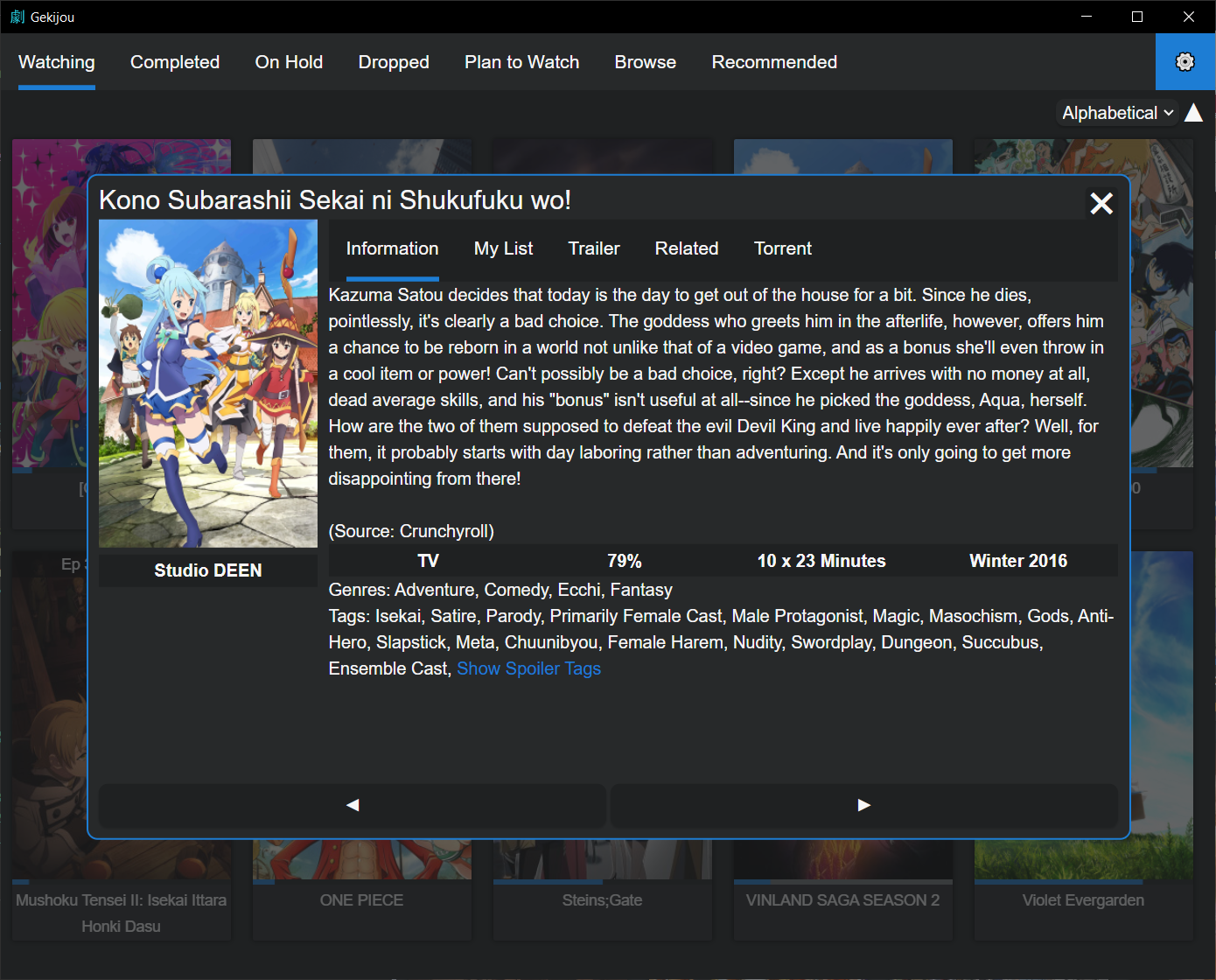This screenshot has width=1216, height=980.
Task: Switch to the Watching tab
Action: 57,62
